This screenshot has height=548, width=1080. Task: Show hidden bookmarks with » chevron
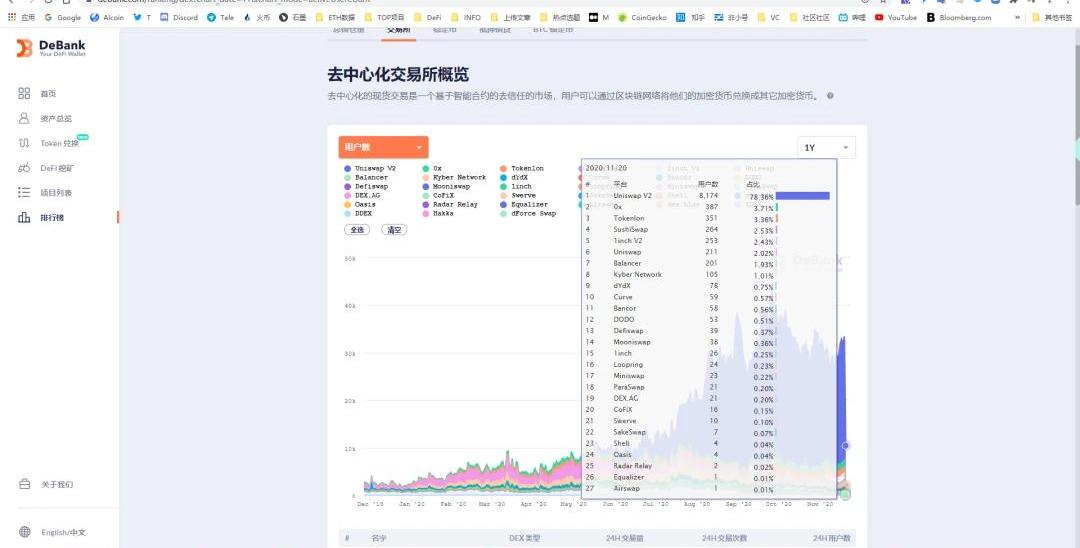pyautogui.click(x=1017, y=17)
